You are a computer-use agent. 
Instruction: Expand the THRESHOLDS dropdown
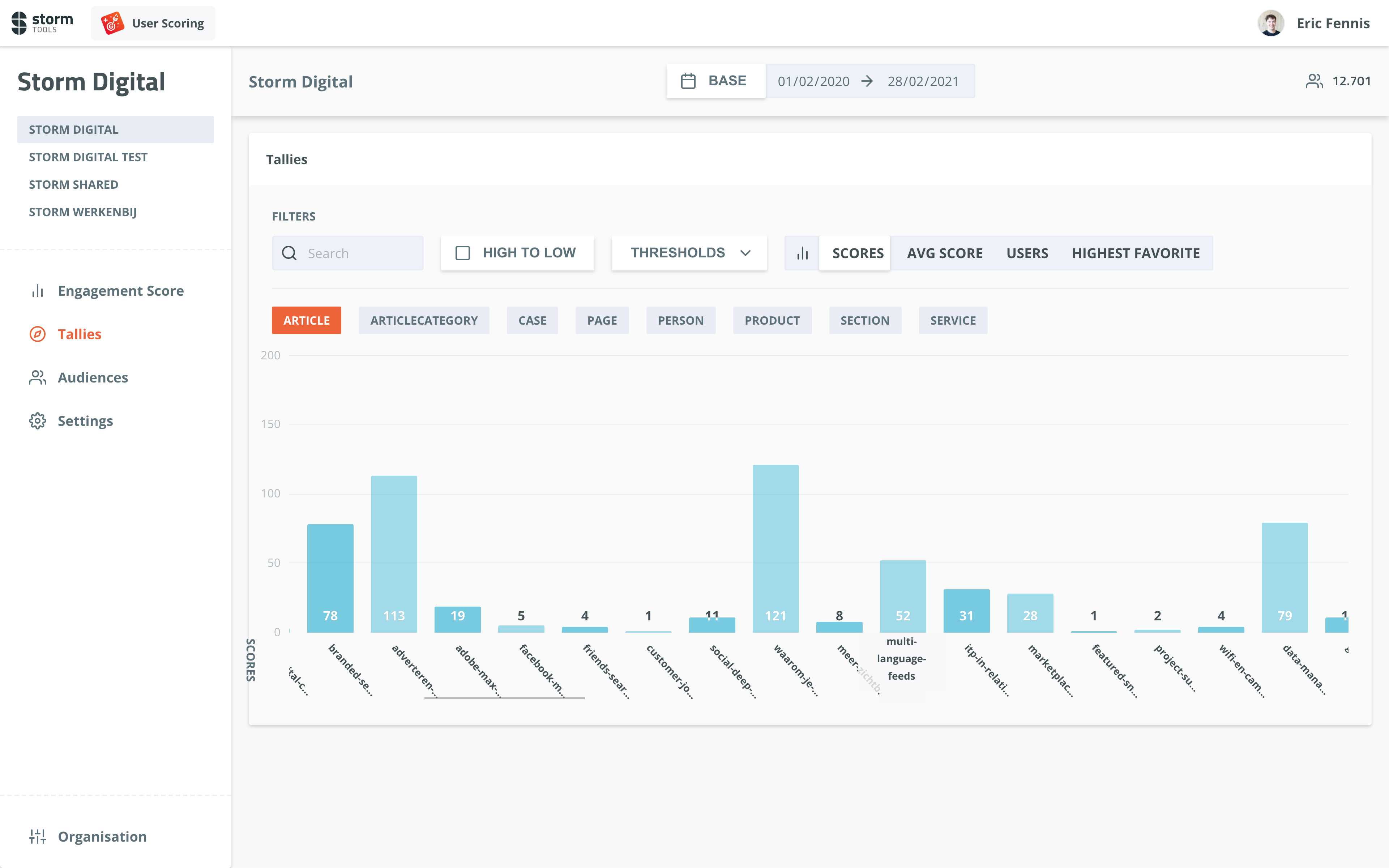click(x=689, y=253)
